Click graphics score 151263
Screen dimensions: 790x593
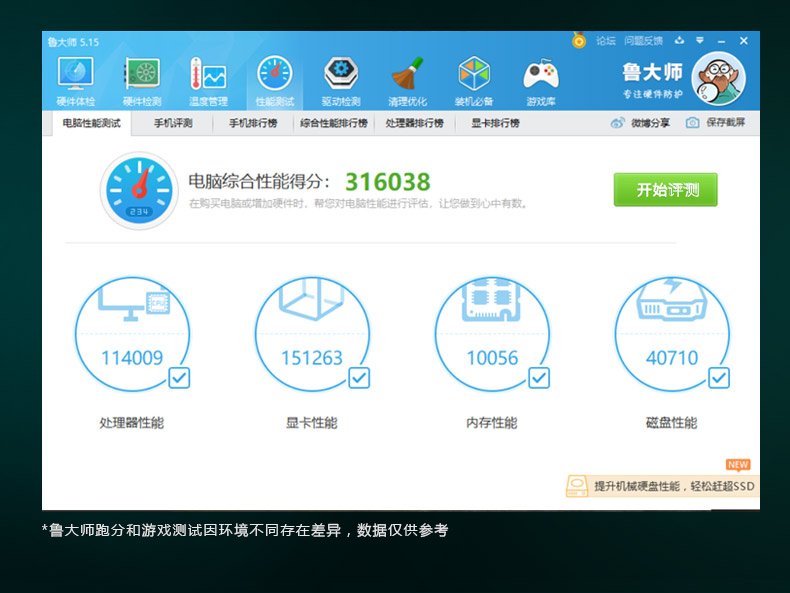pyautogui.click(x=312, y=358)
